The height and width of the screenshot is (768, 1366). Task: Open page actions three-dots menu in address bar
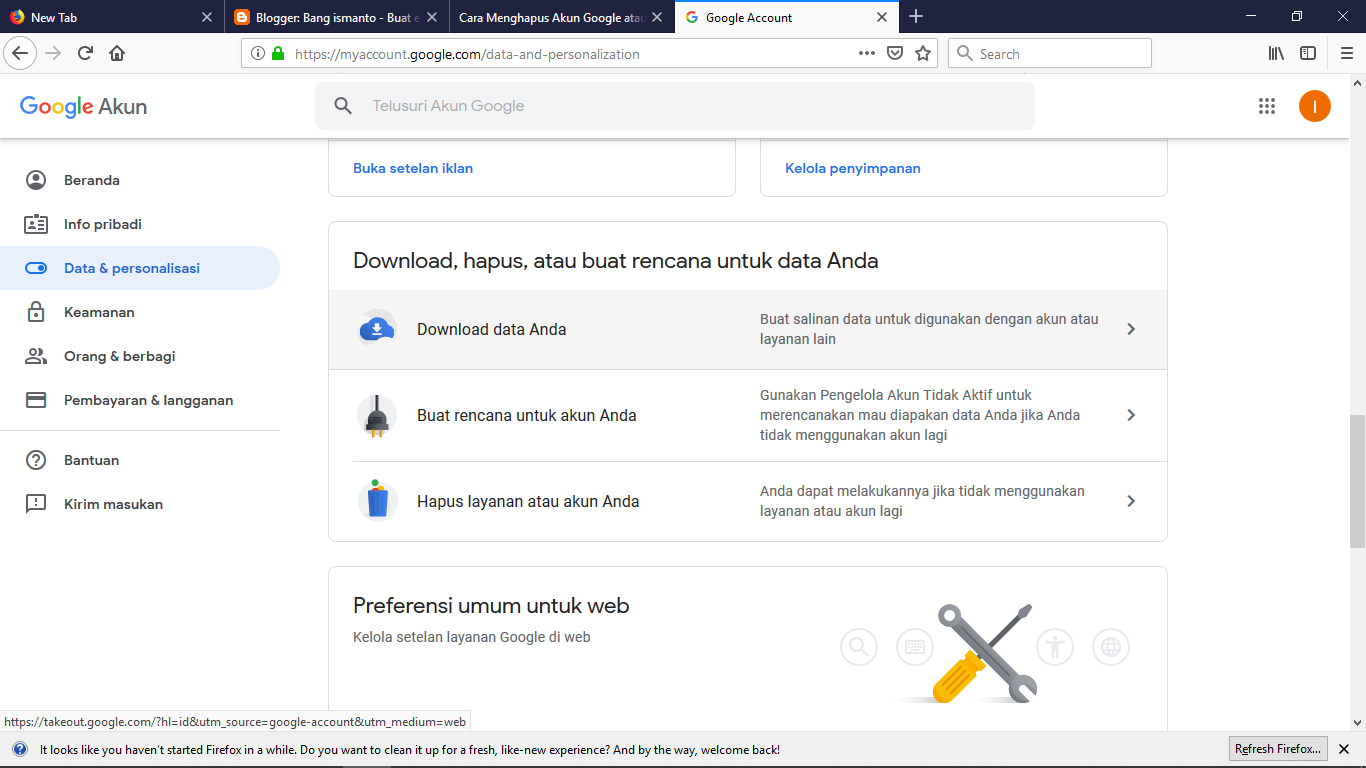click(867, 54)
